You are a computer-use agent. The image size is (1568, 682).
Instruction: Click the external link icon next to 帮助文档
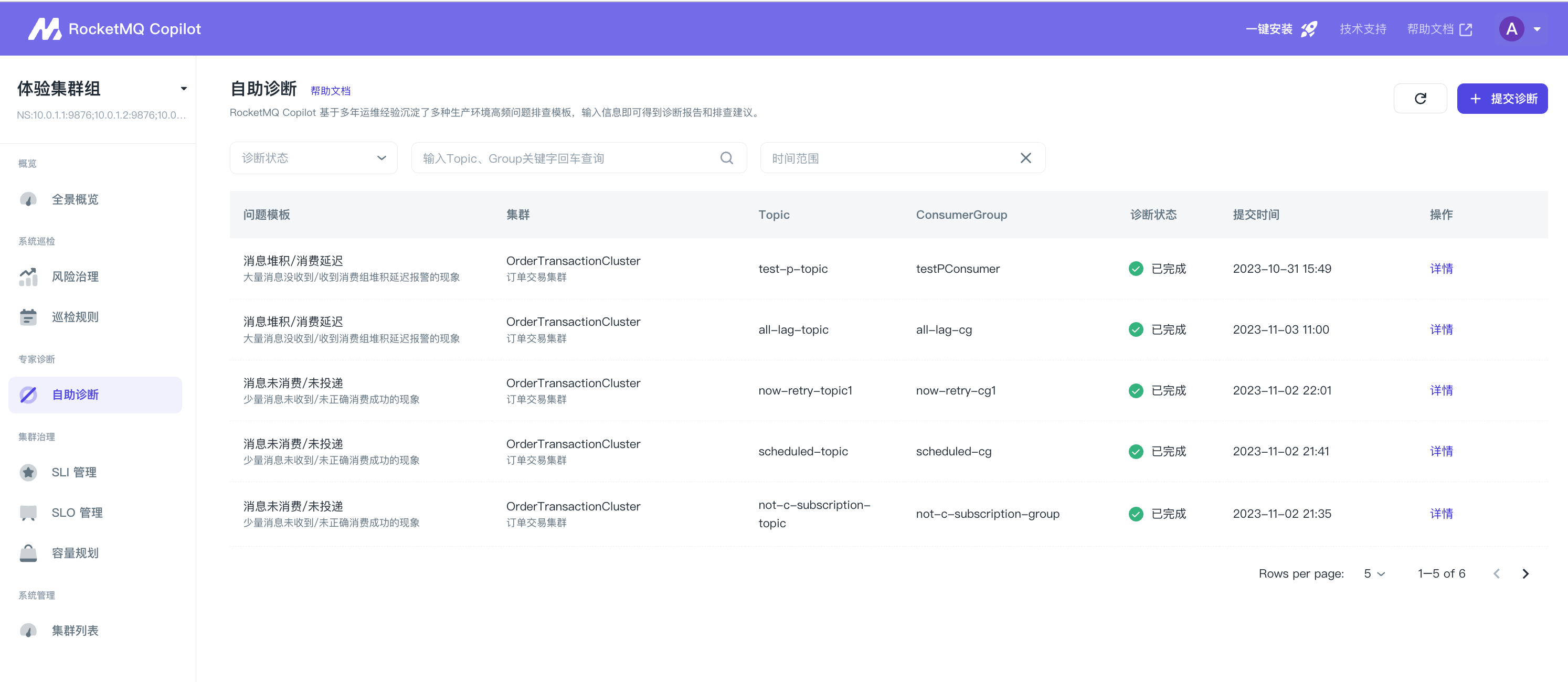(x=1466, y=29)
